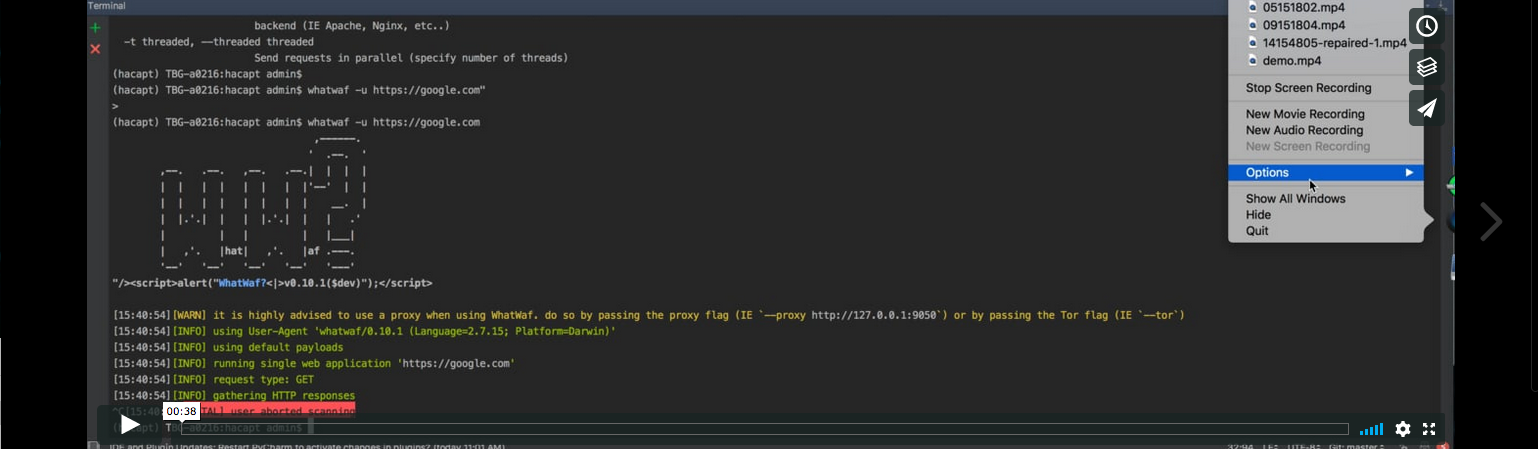Click the alert("WhatWaf?") script line
The height and width of the screenshot is (449, 1538).
point(272,283)
